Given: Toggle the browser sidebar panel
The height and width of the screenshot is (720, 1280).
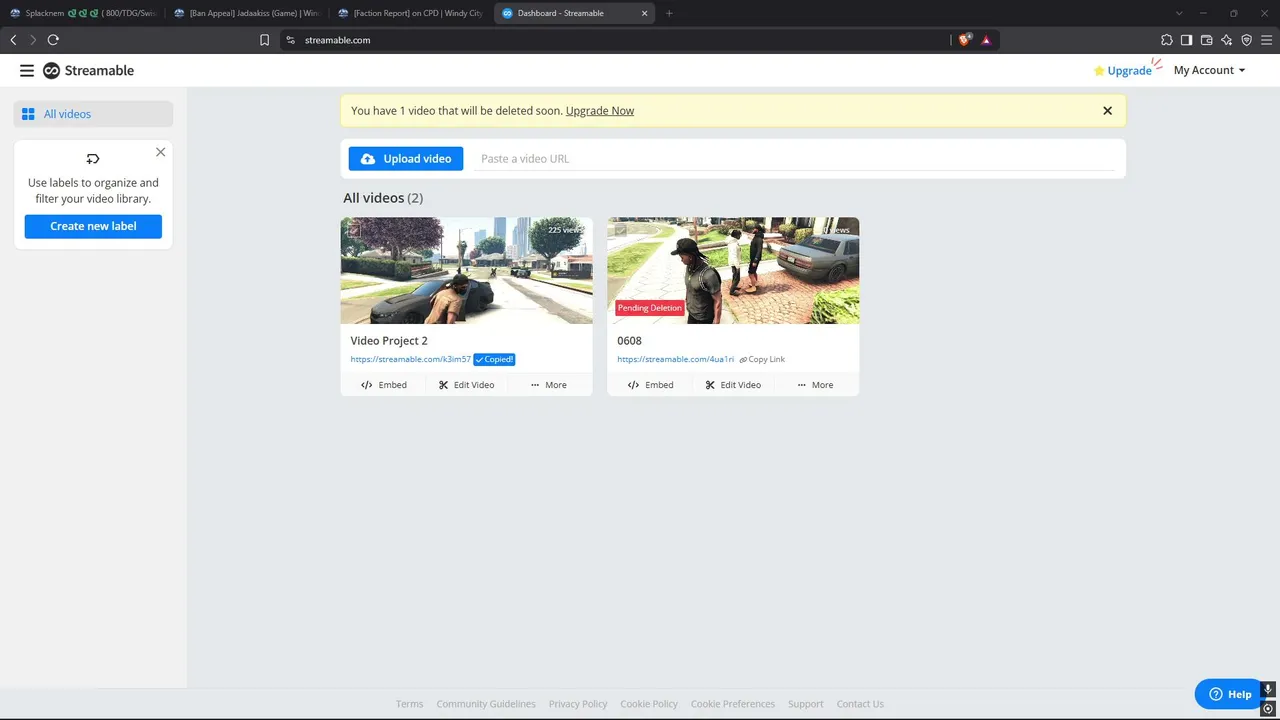Looking at the screenshot, I should click(x=1187, y=40).
